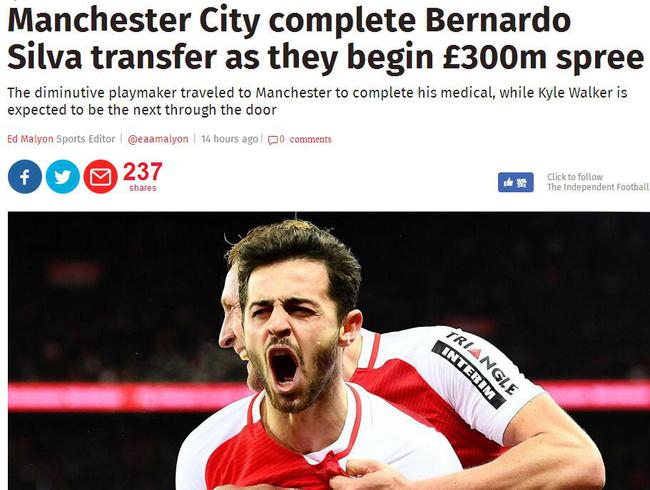The image size is (650, 490).
Task: Click the 'shares' label under 237
Action: coord(143,188)
